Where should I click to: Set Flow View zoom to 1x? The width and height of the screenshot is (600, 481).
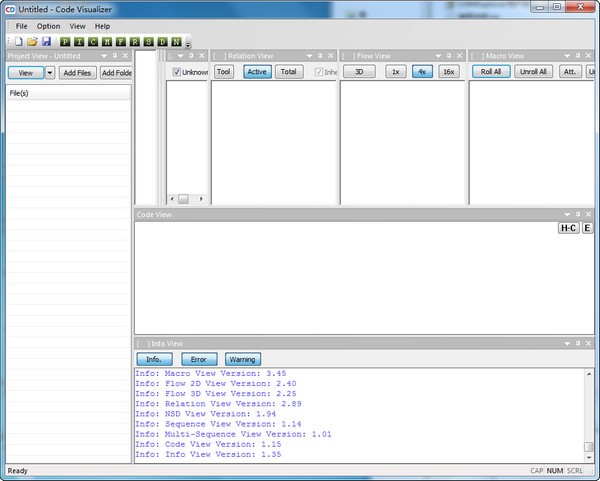coord(396,72)
